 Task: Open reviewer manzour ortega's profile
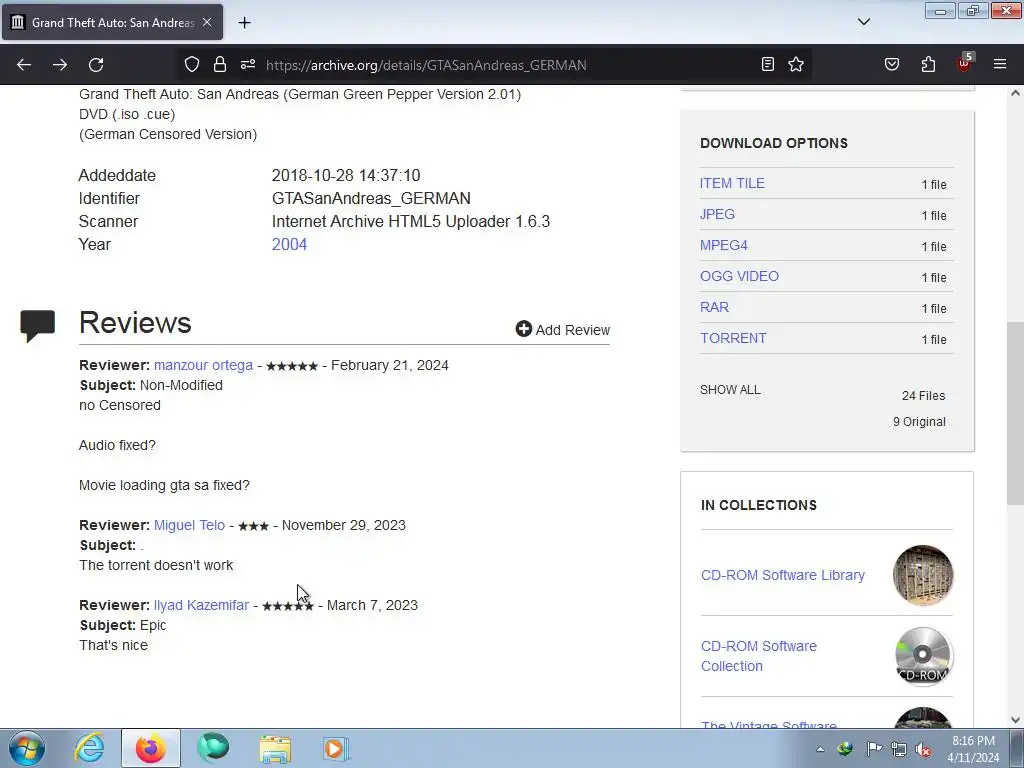tap(203, 365)
